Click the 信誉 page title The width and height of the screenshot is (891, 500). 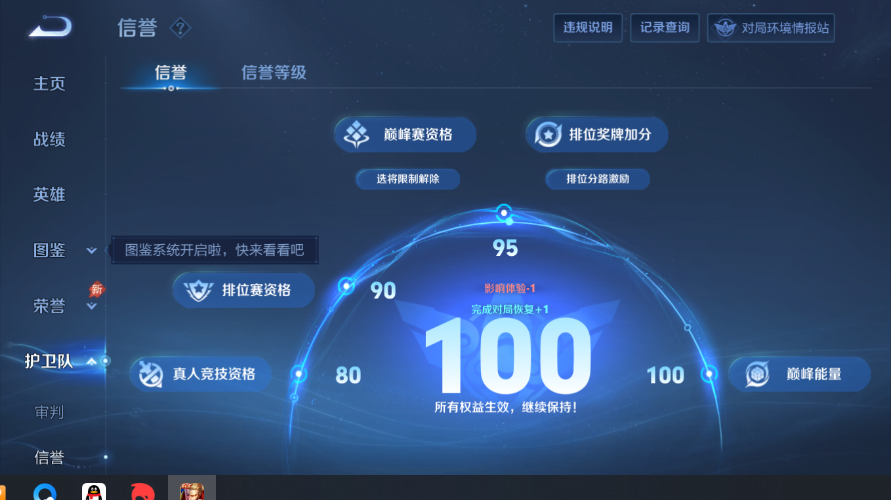[x=137, y=27]
